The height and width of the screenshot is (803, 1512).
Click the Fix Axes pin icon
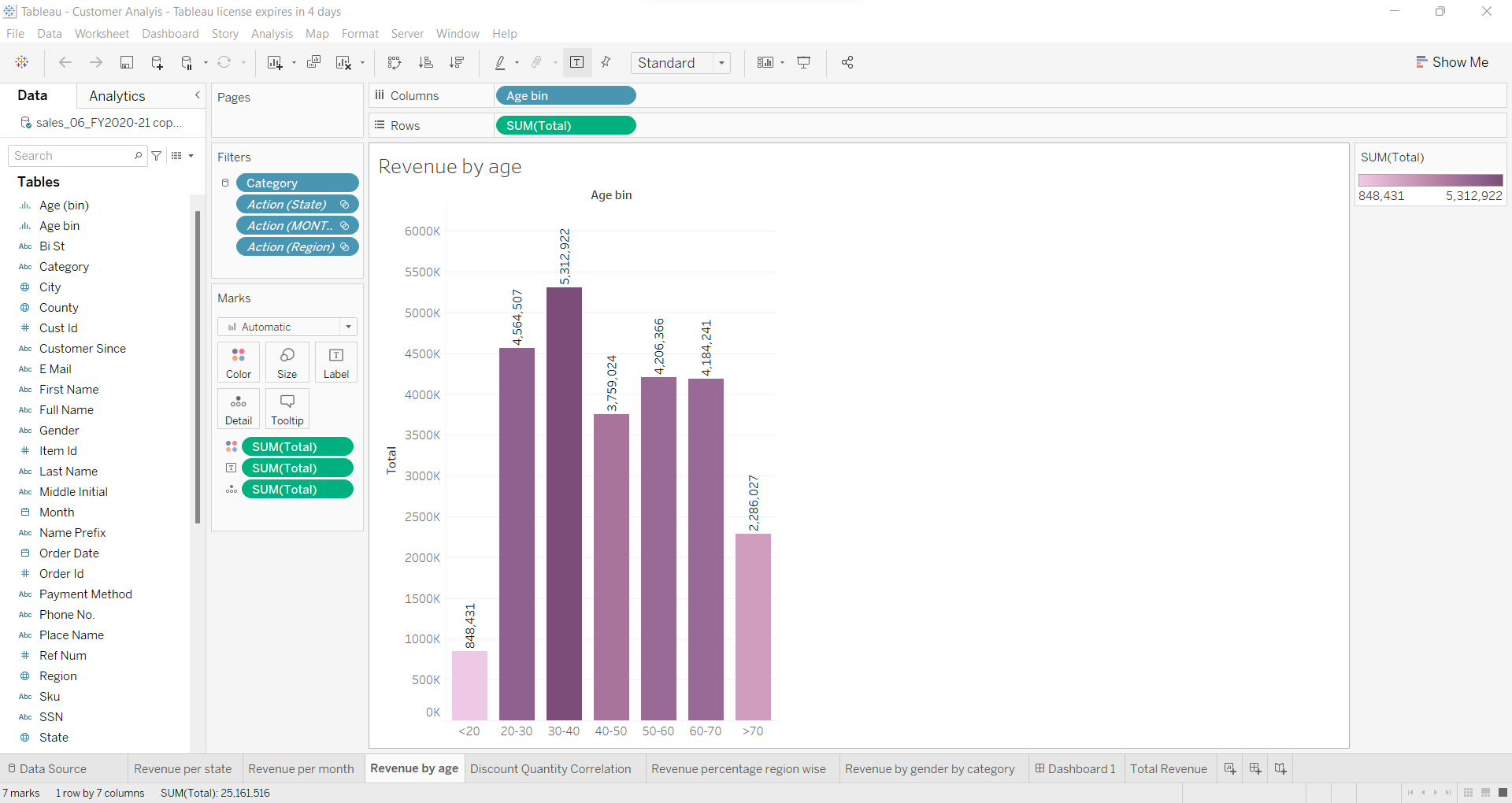click(606, 62)
